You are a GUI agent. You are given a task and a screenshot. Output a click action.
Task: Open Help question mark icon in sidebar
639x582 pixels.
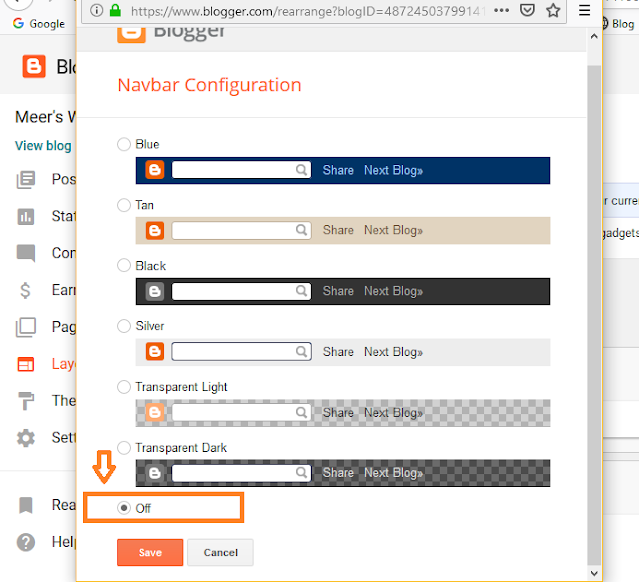click(x=26, y=542)
